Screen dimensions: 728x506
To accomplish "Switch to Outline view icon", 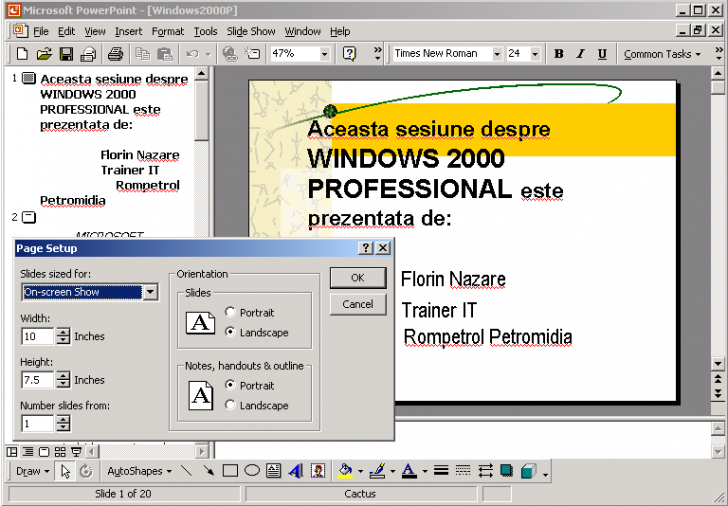I will pos(28,452).
